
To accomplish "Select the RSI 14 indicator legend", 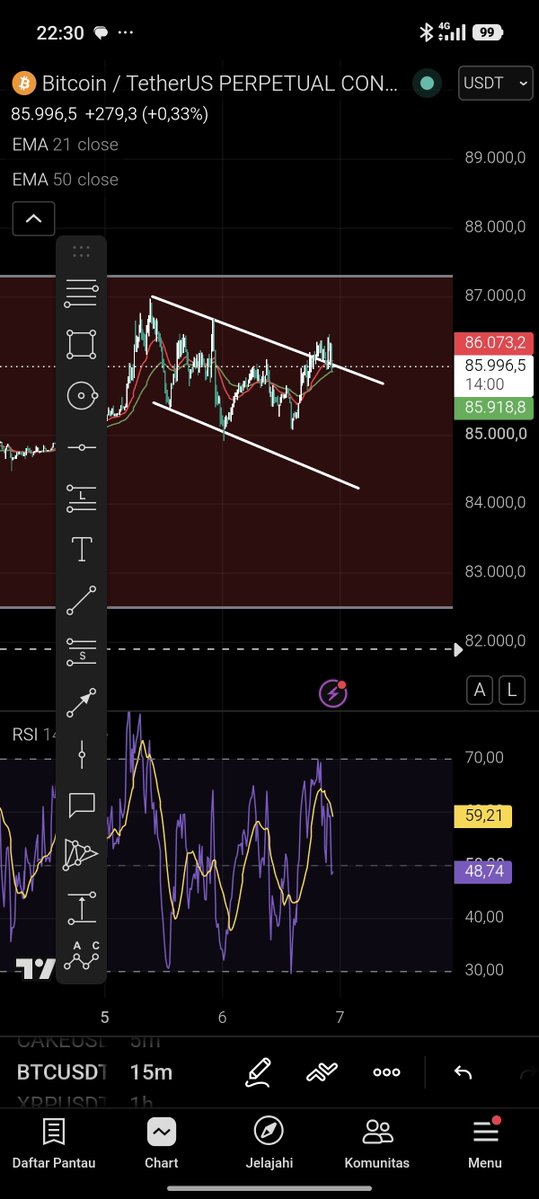I will [35, 735].
